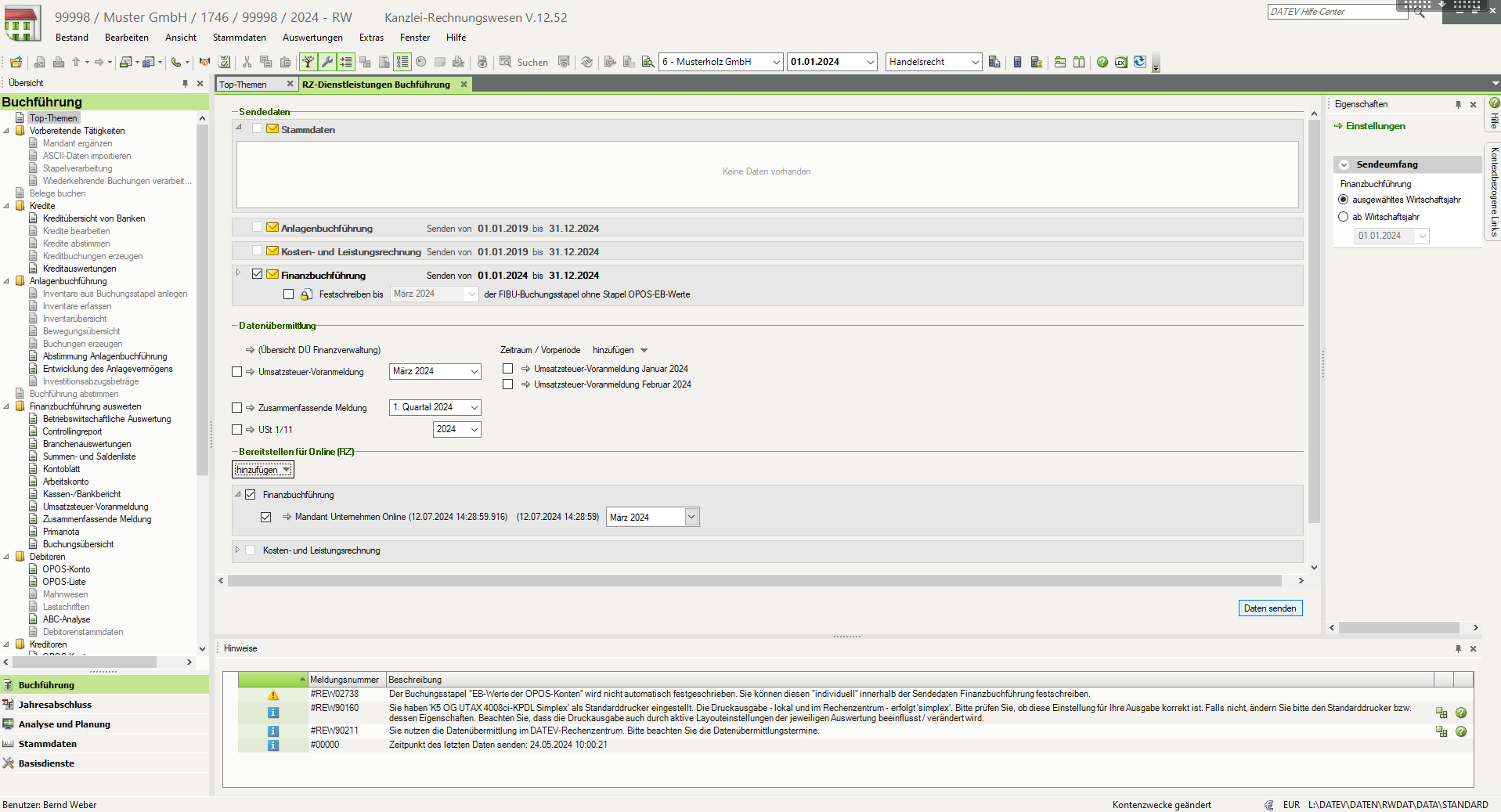1501x812 pixels.
Task: Click the Einstellungen link
Action: pos(1375,126)
